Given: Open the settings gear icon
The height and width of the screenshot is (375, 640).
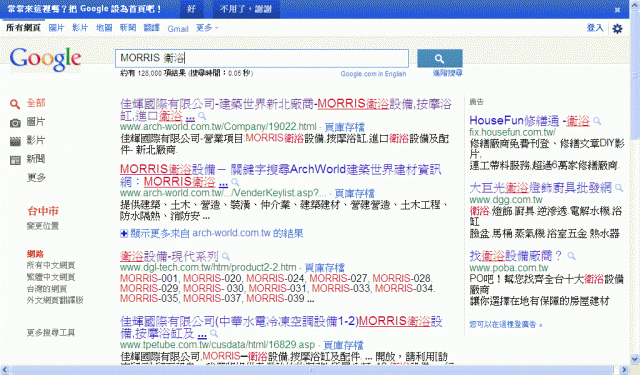Looking at the screenshot, I should tap(618, 29).
